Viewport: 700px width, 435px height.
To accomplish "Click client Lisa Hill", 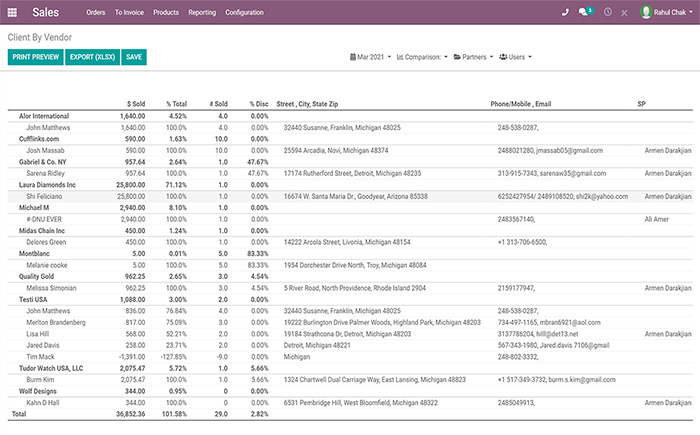I will pyautogui.click(x=38, y=334).
